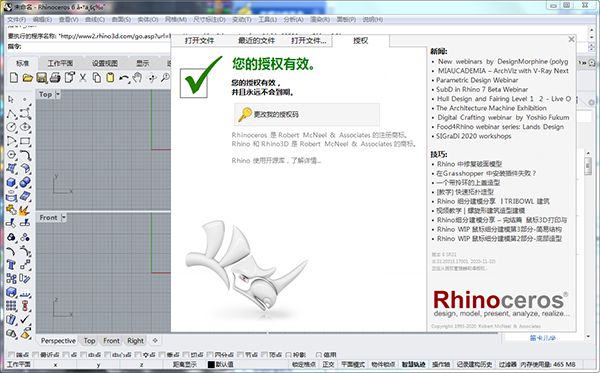Select the Perspective viewport tab
Viewport: 600px width, 373px height.
(x=58, y=340)
